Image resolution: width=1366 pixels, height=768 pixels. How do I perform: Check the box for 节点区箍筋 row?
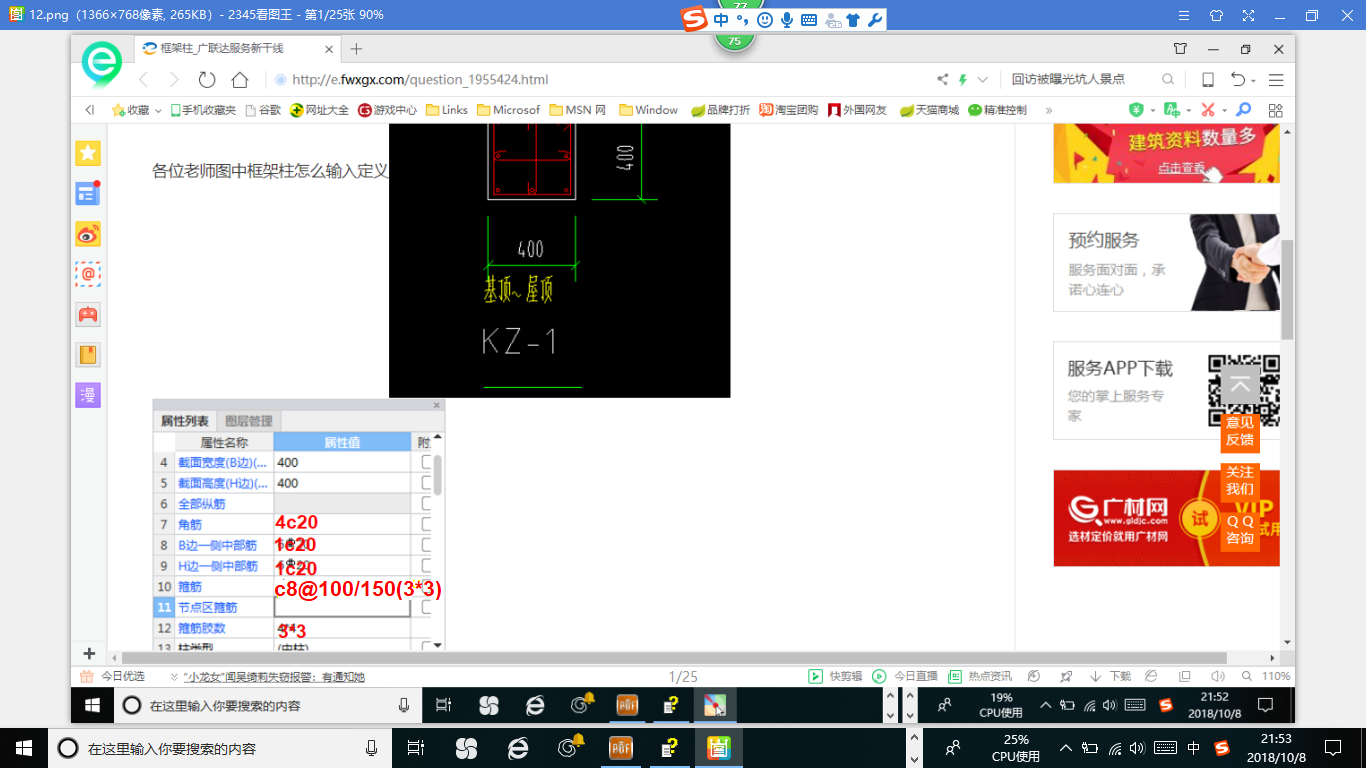click(427, 607)
